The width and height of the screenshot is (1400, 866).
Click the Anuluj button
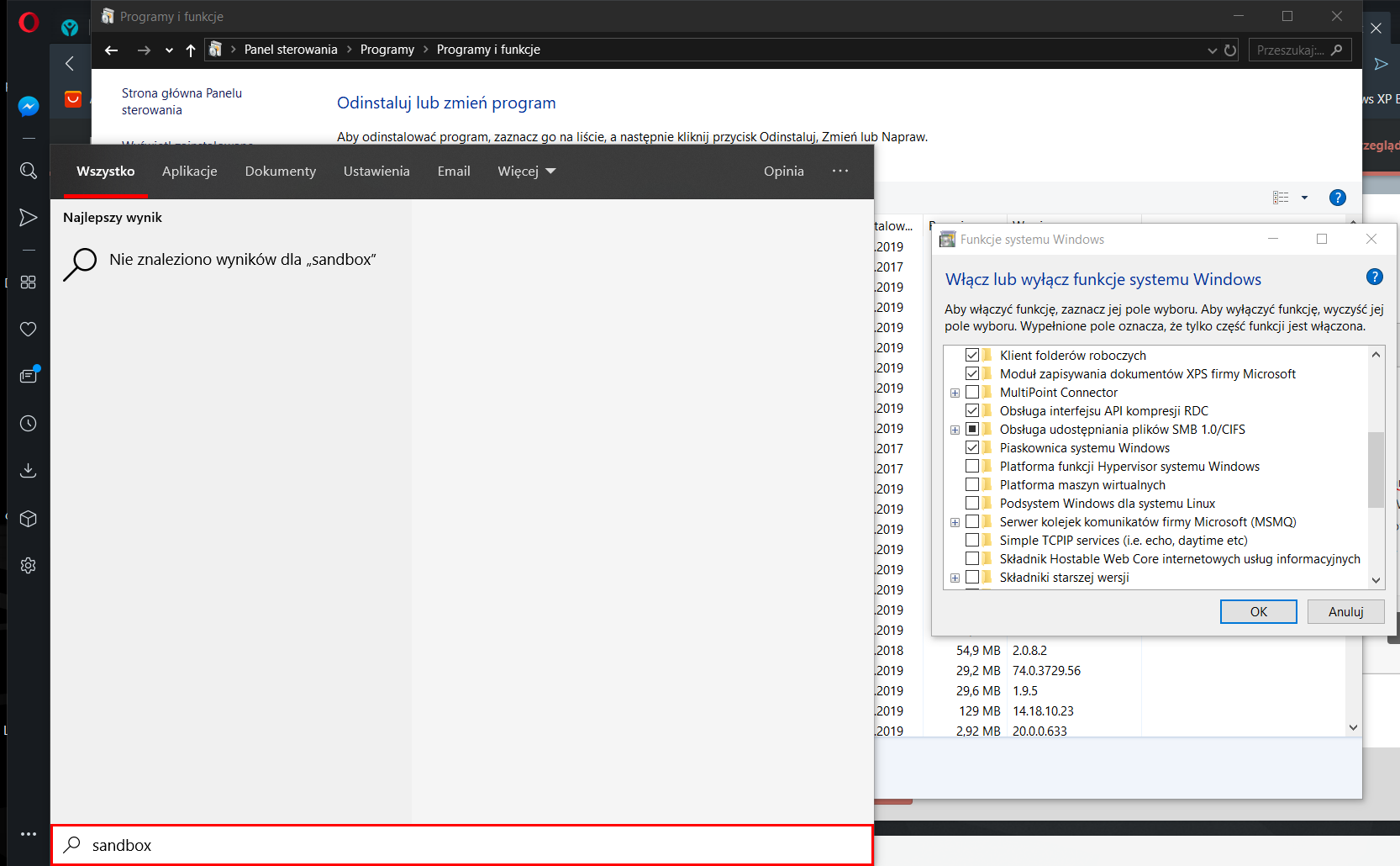1345,611
